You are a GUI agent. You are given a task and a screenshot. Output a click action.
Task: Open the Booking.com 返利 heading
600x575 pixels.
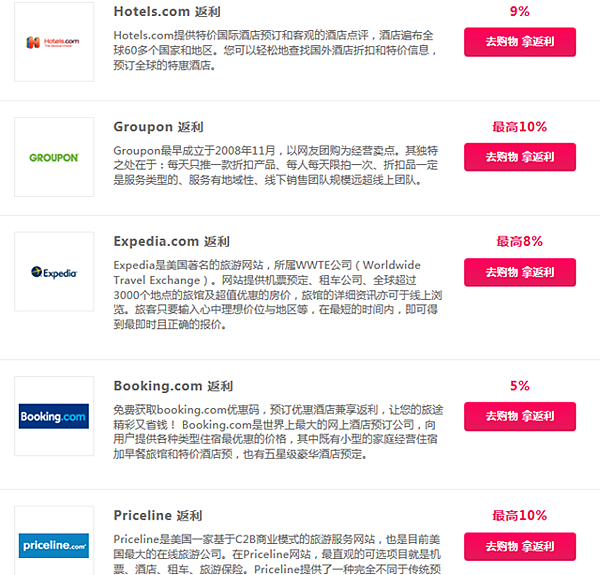pyautogui.click(x=173, y=386)
